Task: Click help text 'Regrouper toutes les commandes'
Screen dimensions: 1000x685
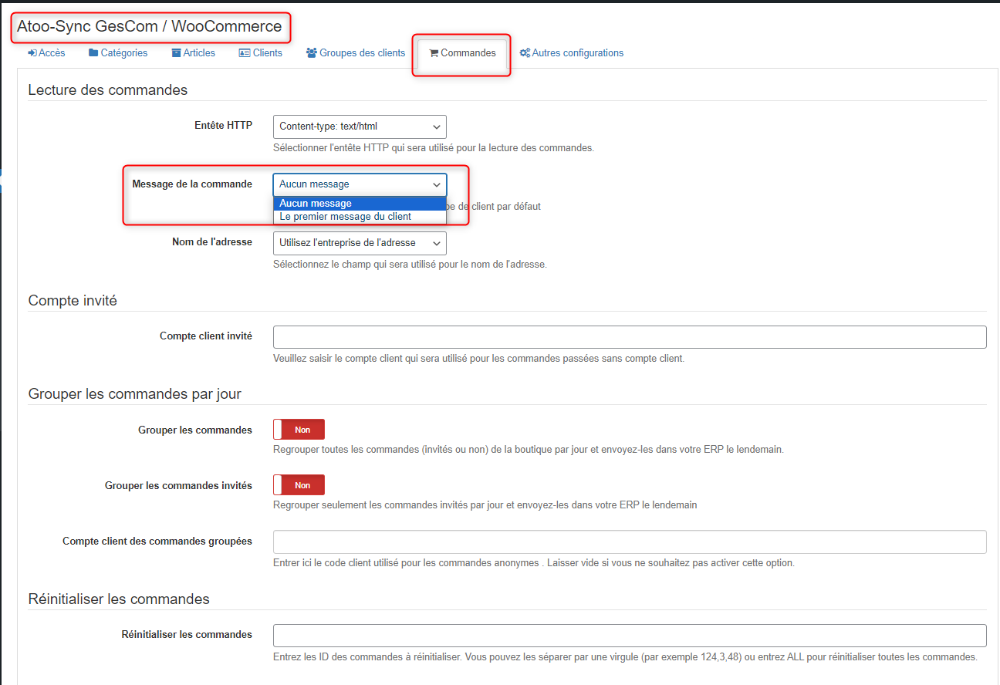Action: [529, 450]
